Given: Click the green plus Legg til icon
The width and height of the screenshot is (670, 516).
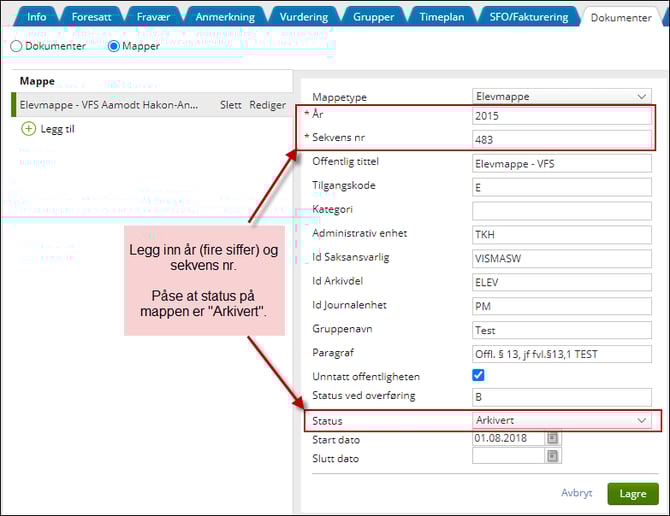Looking at the screenshot, I should pos(29,129).
